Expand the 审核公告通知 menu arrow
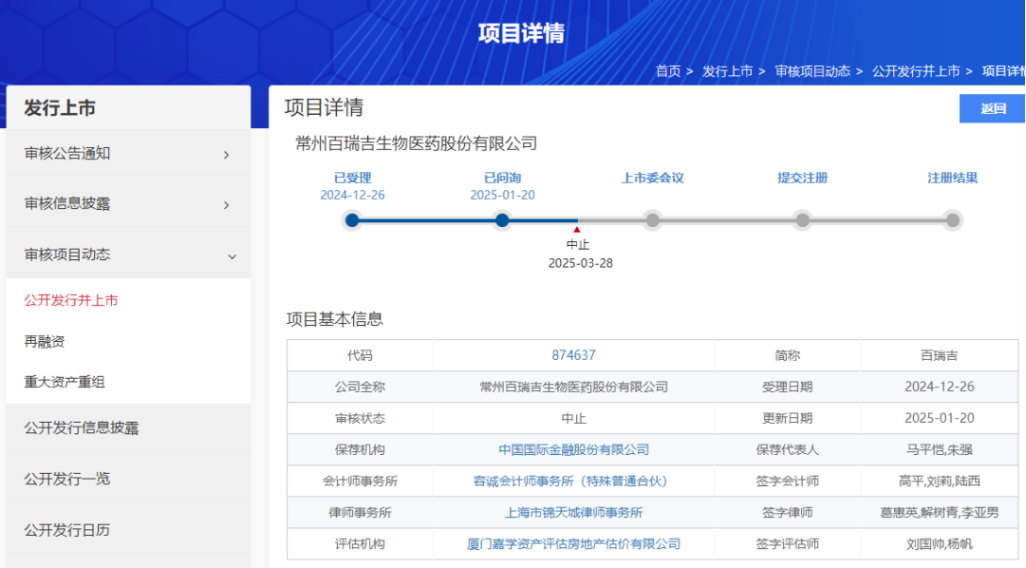Screen dimensions: 1026x568 (x=226, y=155)
